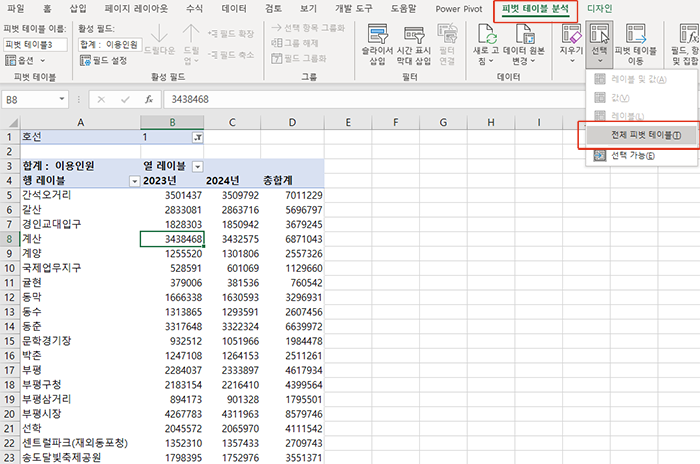Click the formula bar showing 3438468
The height and width of the screenshot is (464, 700).
pos(373,99)
